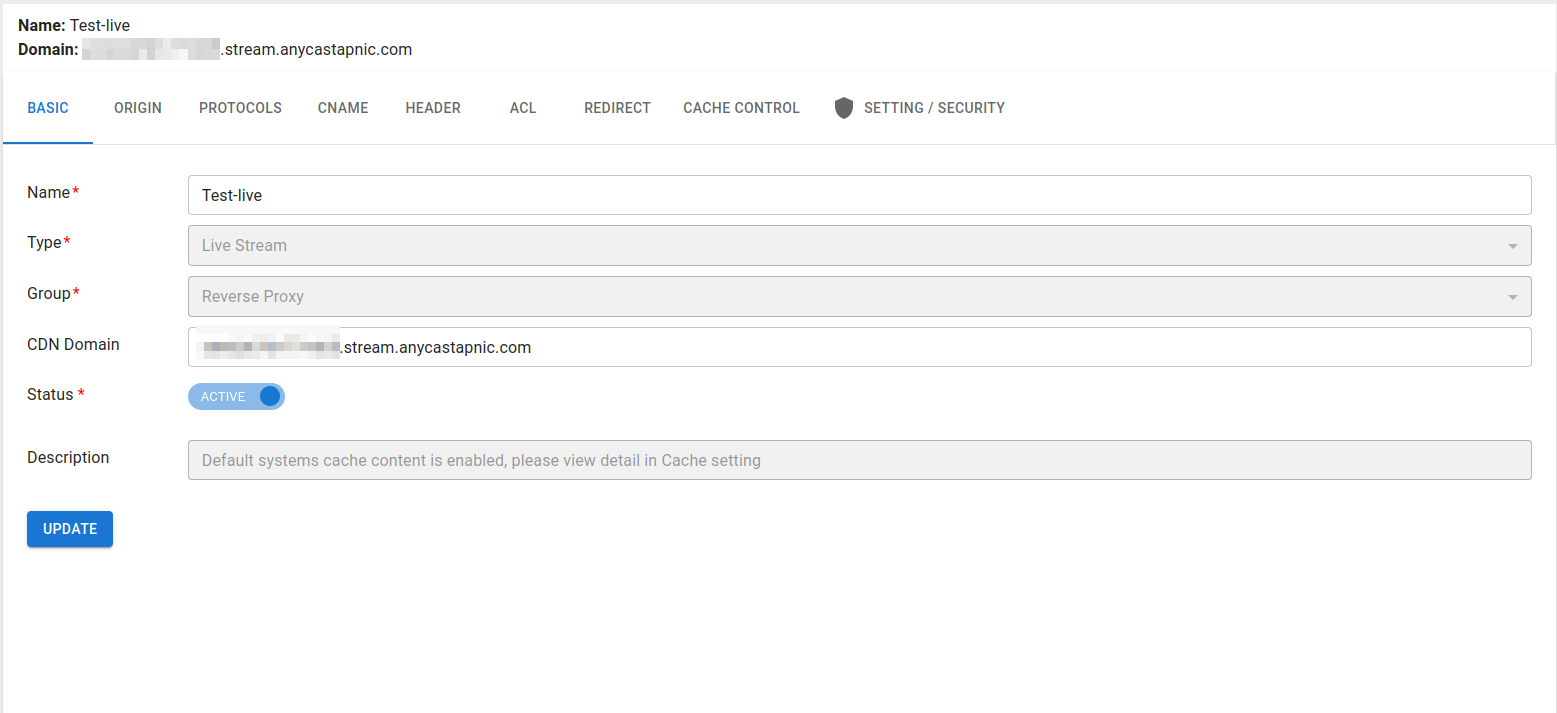
Task: Select the Header tab
Action: pyautogui.click(x=433, y=108)
